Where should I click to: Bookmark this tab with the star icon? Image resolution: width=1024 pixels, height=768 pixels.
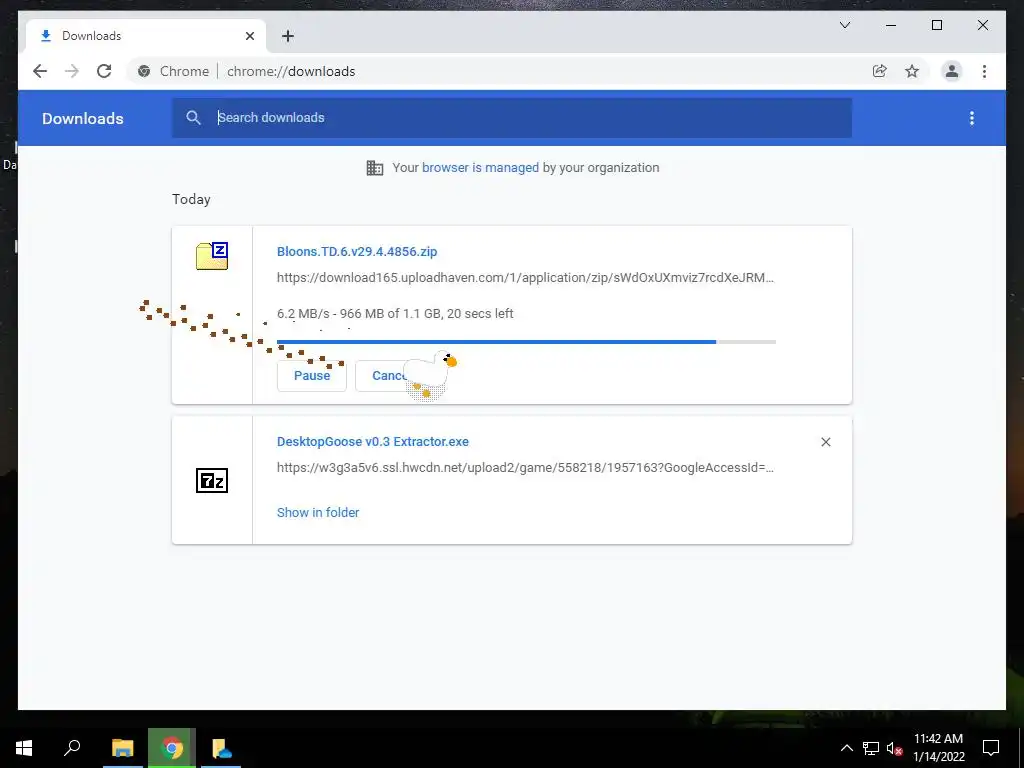[x=912, y=71]
